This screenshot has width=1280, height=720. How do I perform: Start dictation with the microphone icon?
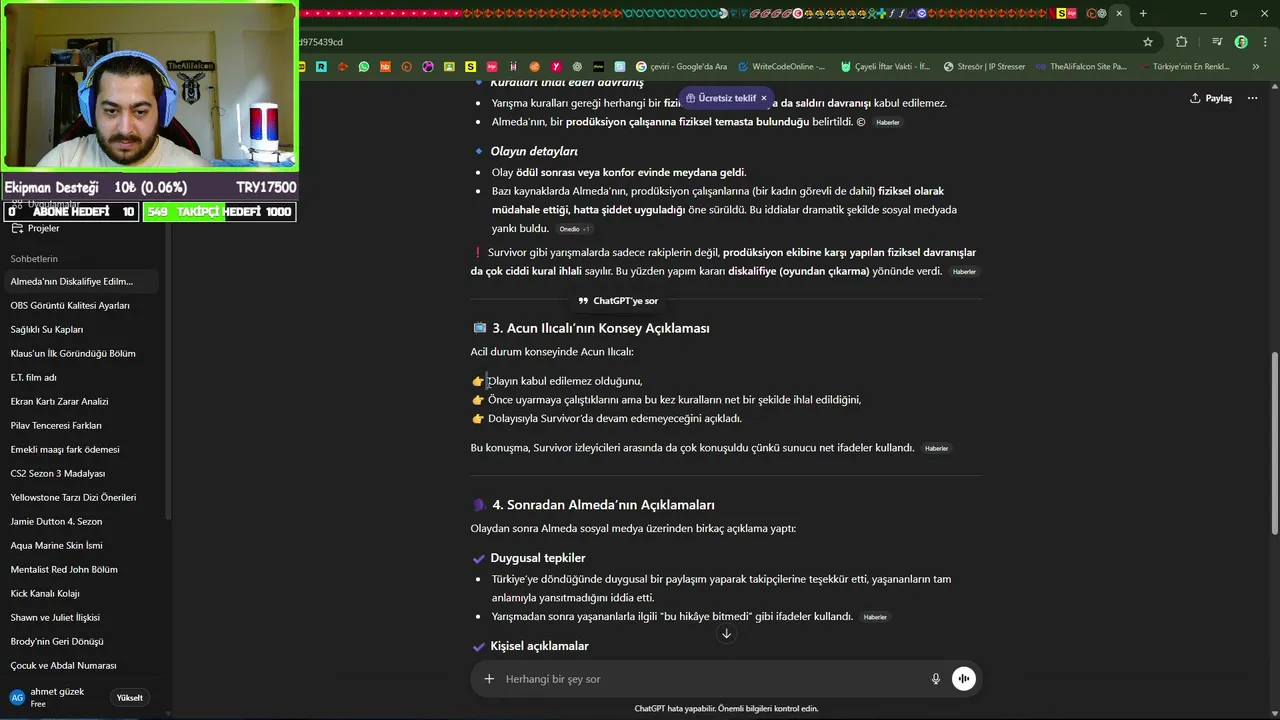click(x=936, y=679)
